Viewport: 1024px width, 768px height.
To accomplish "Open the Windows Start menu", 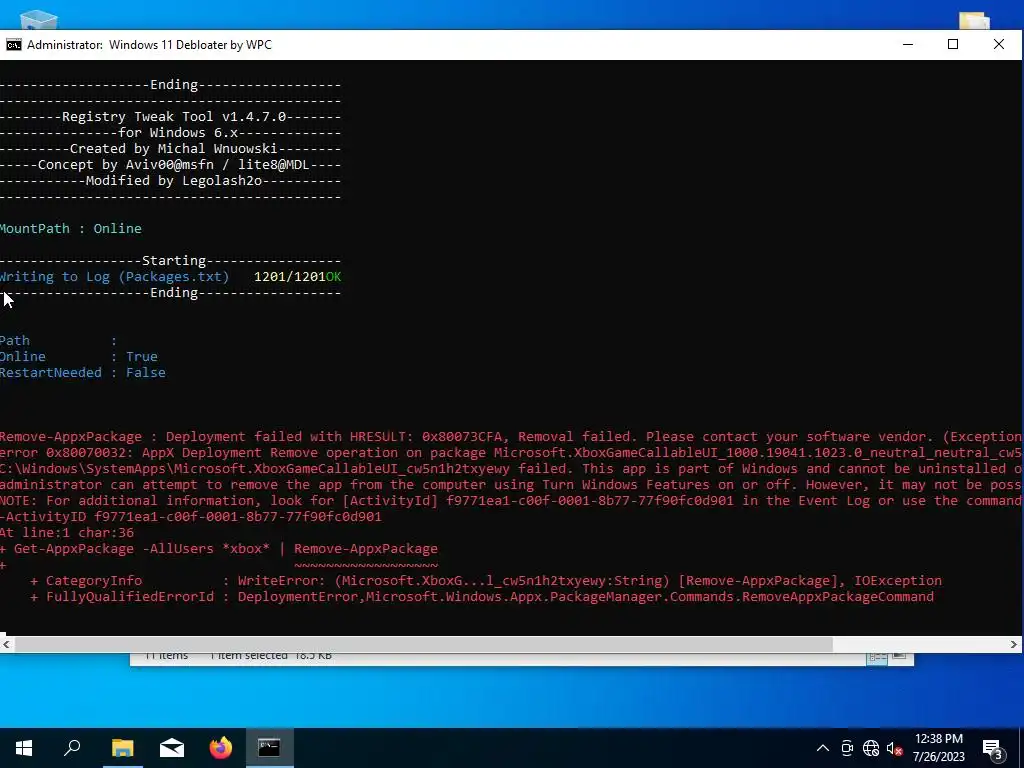I will point(24,748).
